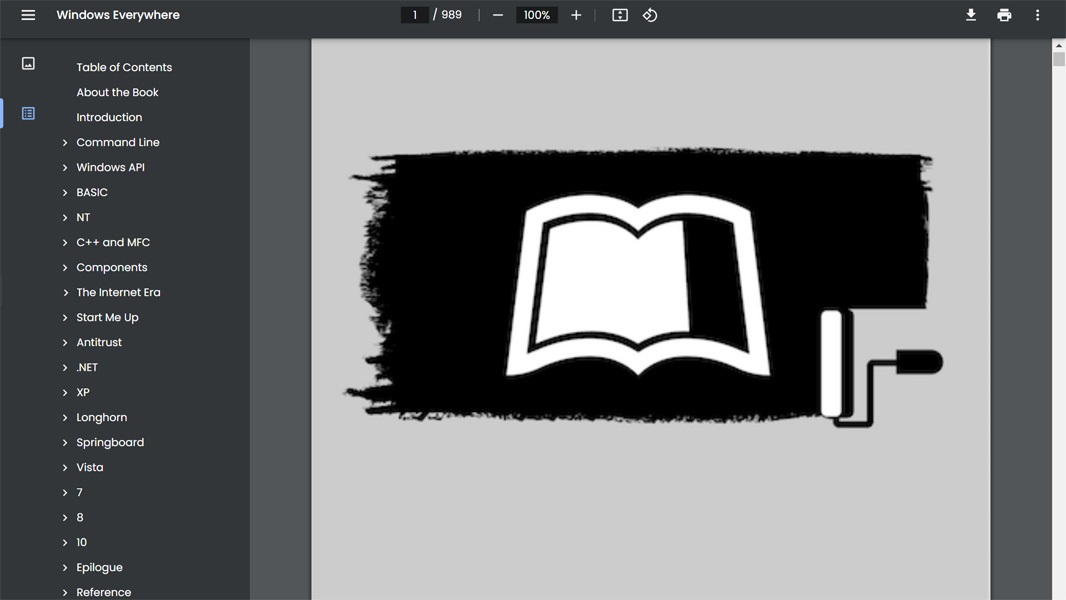1066x600 pixels.
Task: Expand the Windows API outline section
Action: (65, 168)
